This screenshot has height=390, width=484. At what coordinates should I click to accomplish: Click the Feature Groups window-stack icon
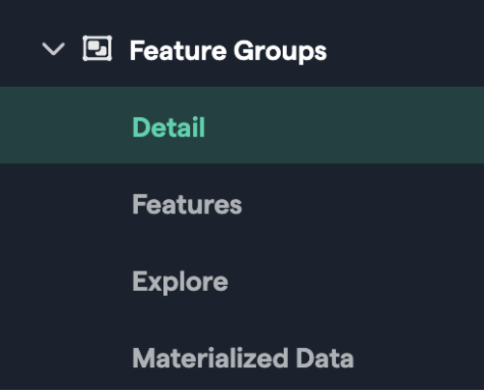click(97, 49)
